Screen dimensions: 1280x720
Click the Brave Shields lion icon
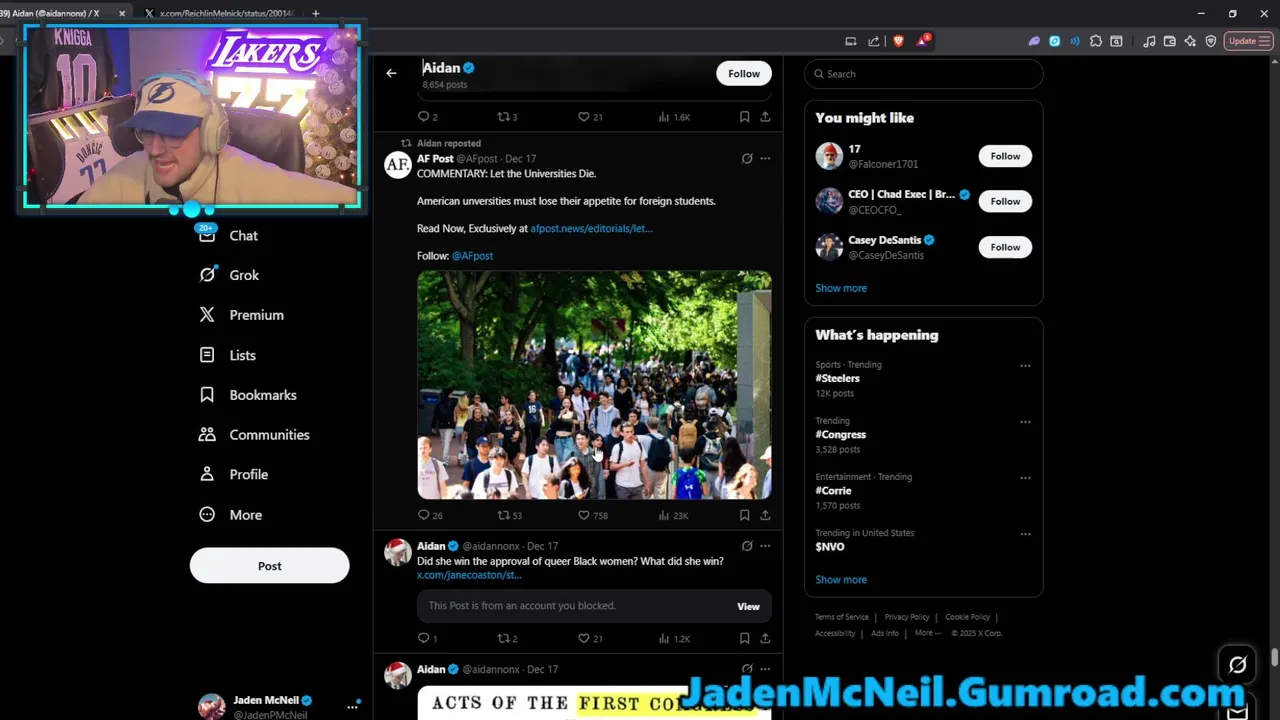pyautogui.click(x=897, y=41)
